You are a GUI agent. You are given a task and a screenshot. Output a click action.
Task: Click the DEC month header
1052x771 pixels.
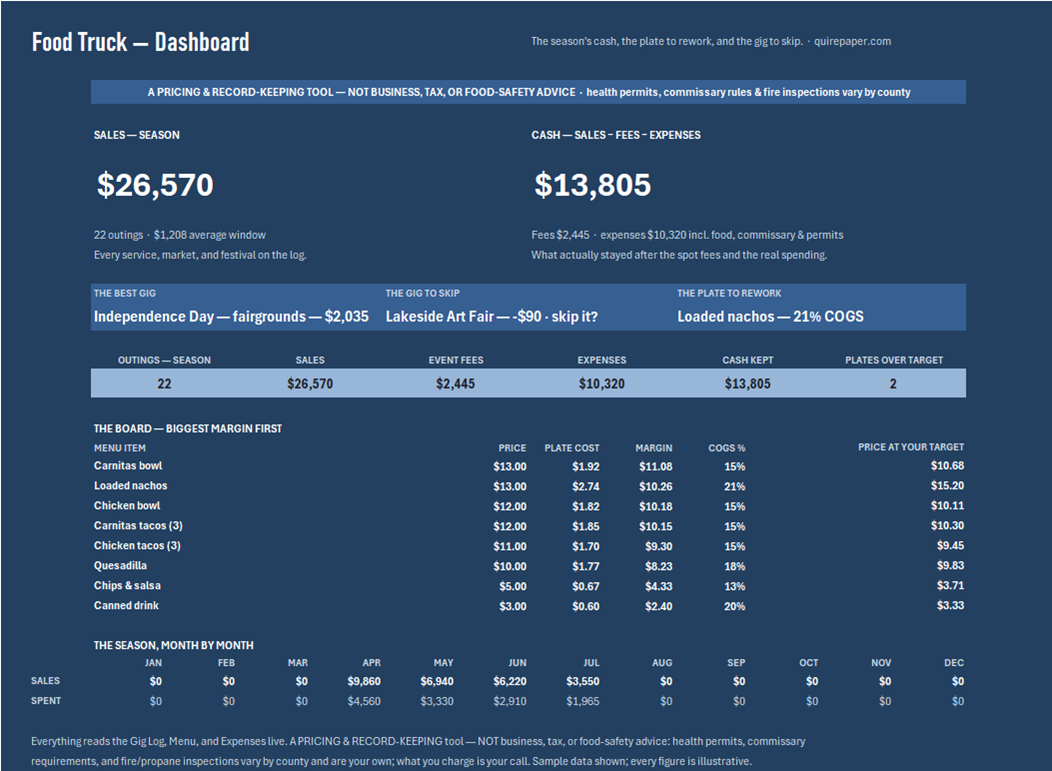pos(953,662)
